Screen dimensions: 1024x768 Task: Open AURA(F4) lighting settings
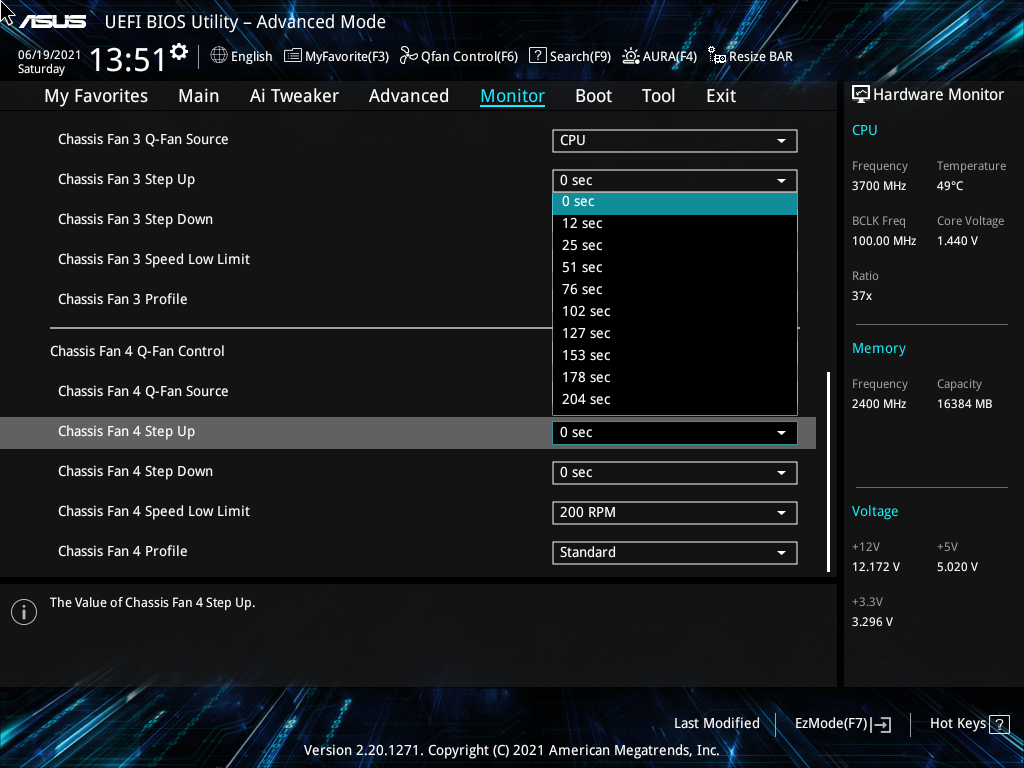(x=659, y=56)
